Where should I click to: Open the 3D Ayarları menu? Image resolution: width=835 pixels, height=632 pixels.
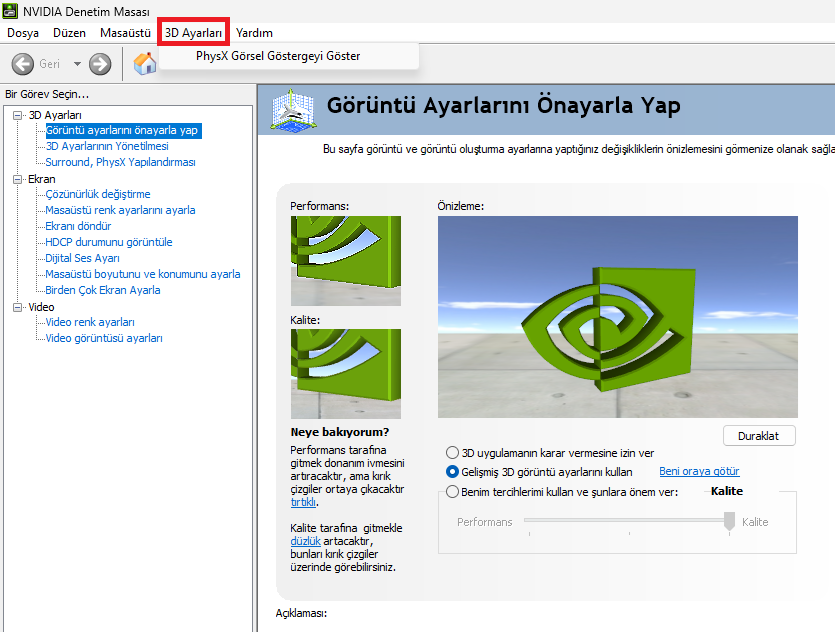(x=193, y=33)
